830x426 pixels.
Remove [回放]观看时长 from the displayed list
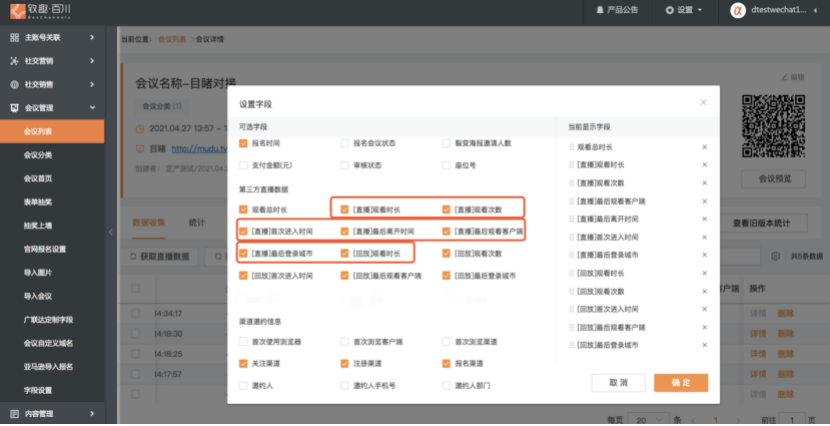click(x=705, y=273)
